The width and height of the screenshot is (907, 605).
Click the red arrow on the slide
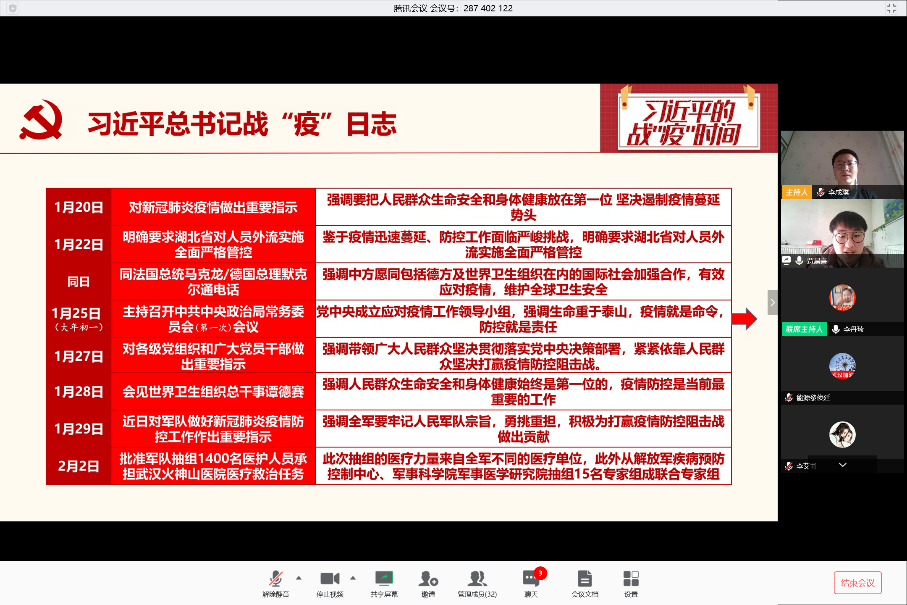tap(743, 319)
